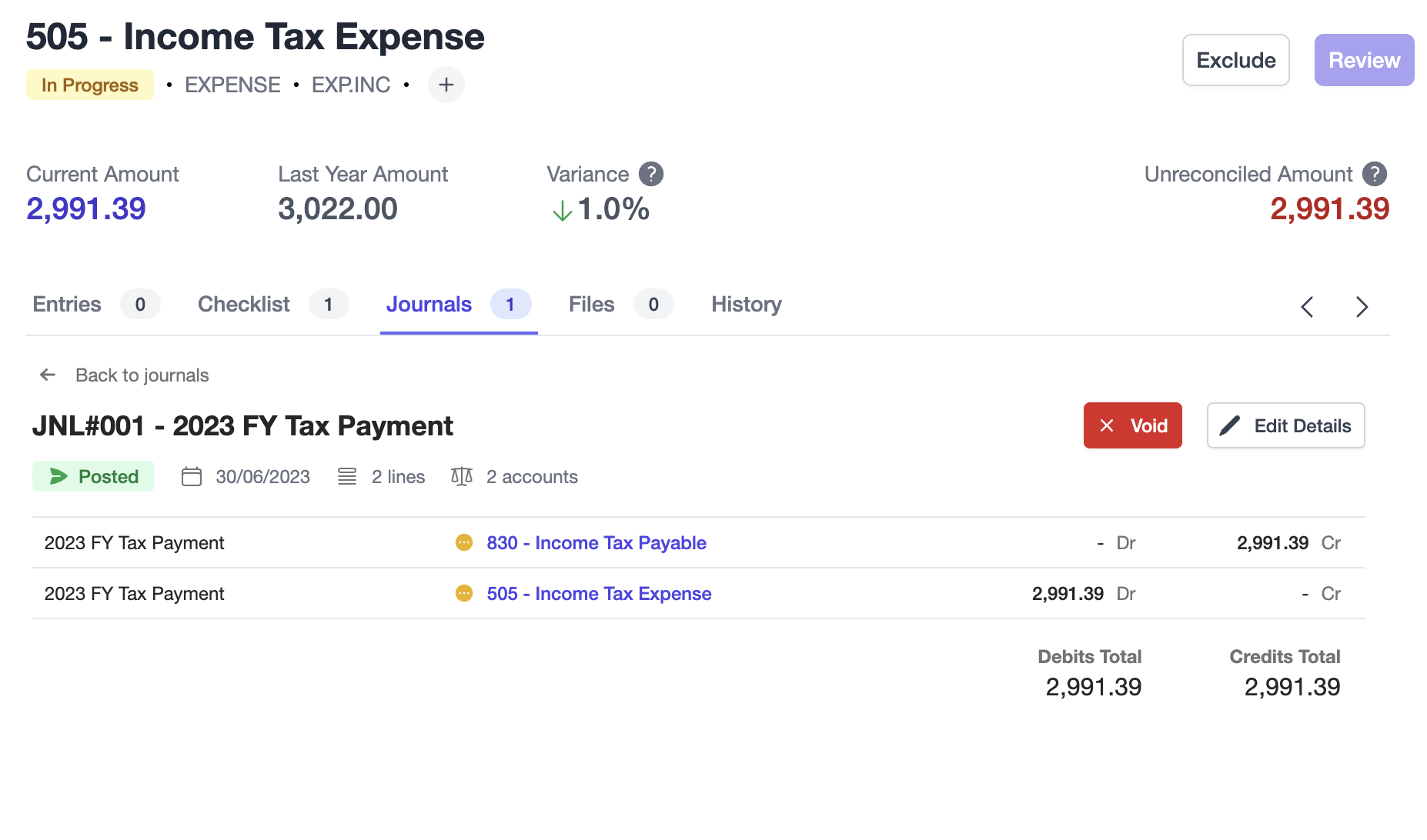
Task: Return via Back to journals link
Action: point(142,375)
